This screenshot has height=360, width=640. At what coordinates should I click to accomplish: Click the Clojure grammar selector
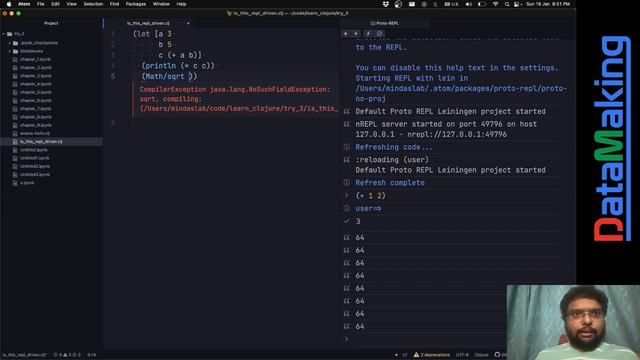coord(482,355)
